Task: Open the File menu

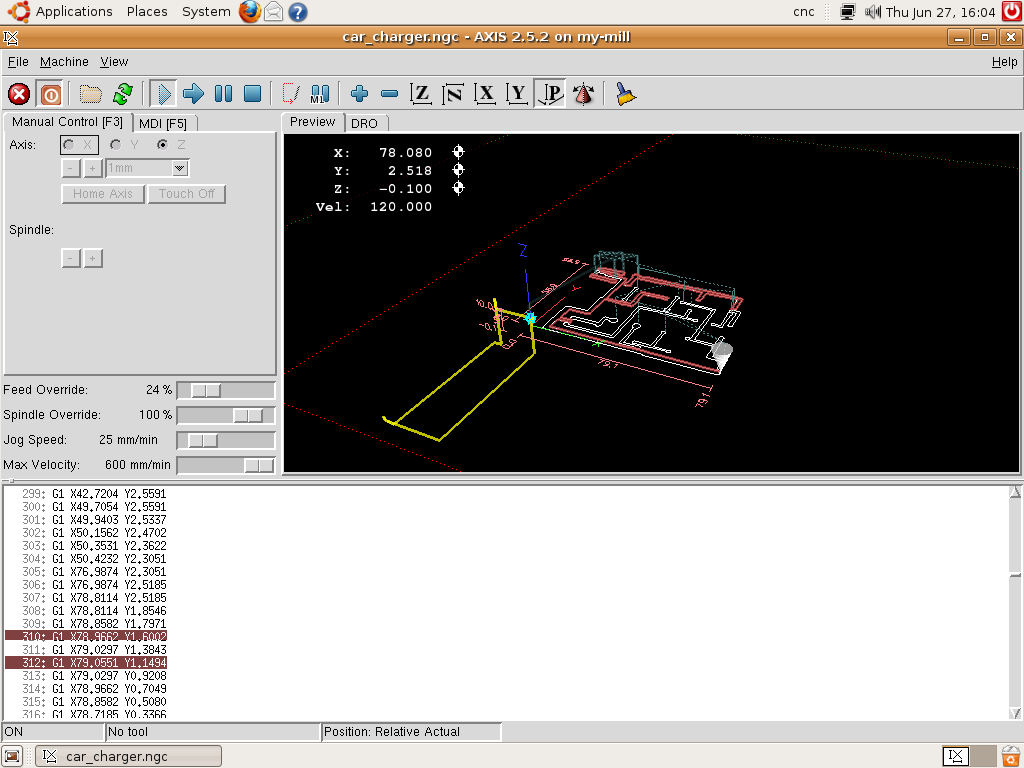Action: (18, 61)
